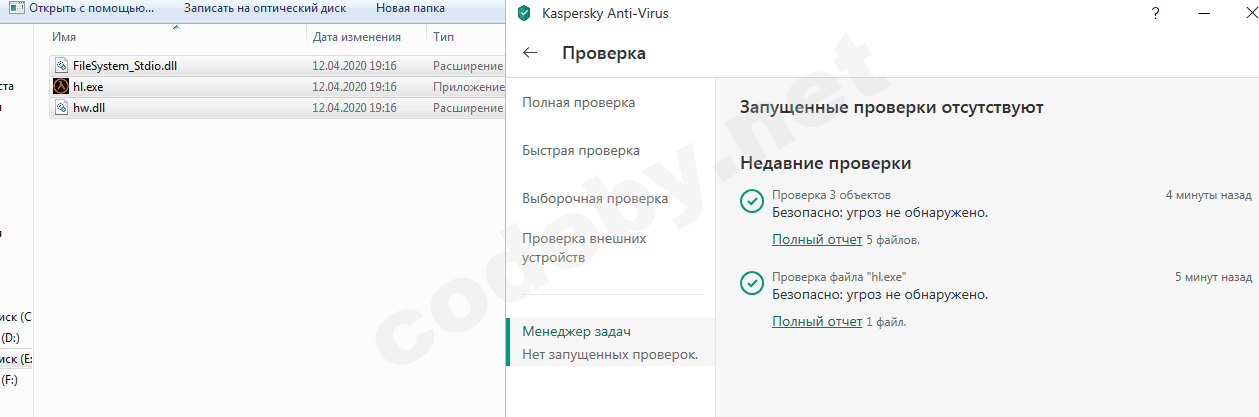Sort files by Имя column header
The height and width of the screenshot is (417, 1259).
65,37
